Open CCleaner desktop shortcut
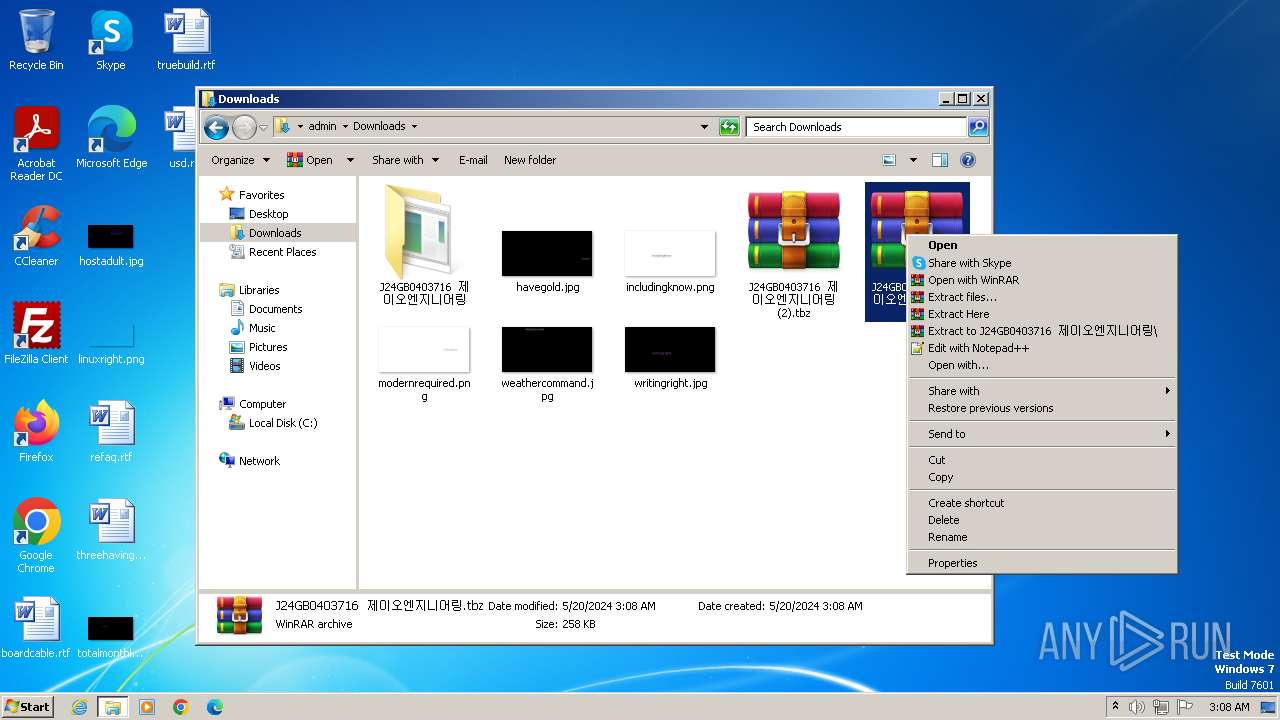Viewport: 1280px width, 720px height. pyautogui.click(x=36, y=236)
